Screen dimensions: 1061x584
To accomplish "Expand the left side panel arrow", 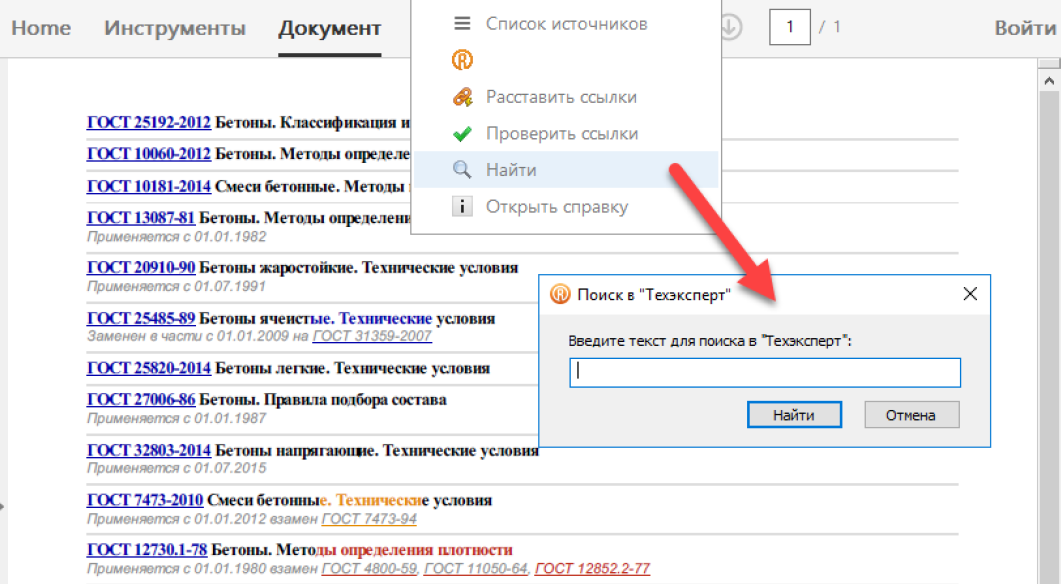I will tap(3, 506).
